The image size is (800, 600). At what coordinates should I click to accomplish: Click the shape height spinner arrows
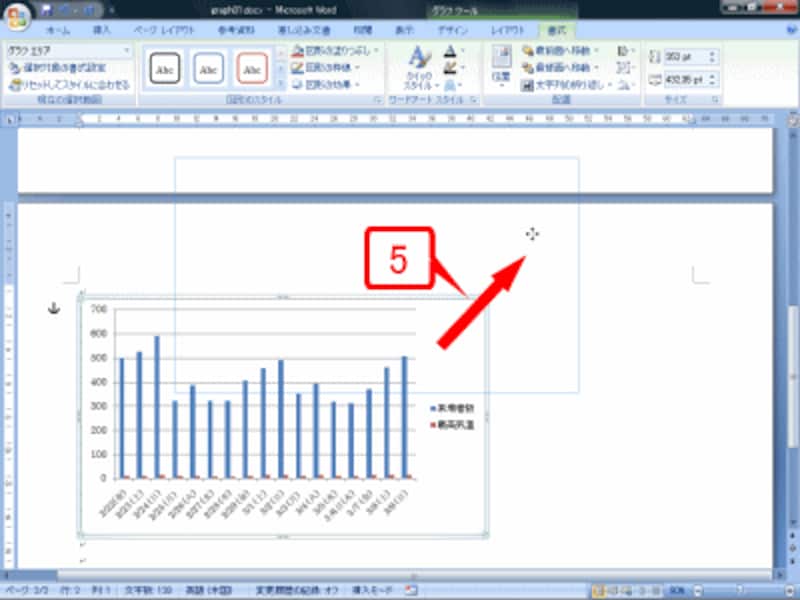(713, 57)
